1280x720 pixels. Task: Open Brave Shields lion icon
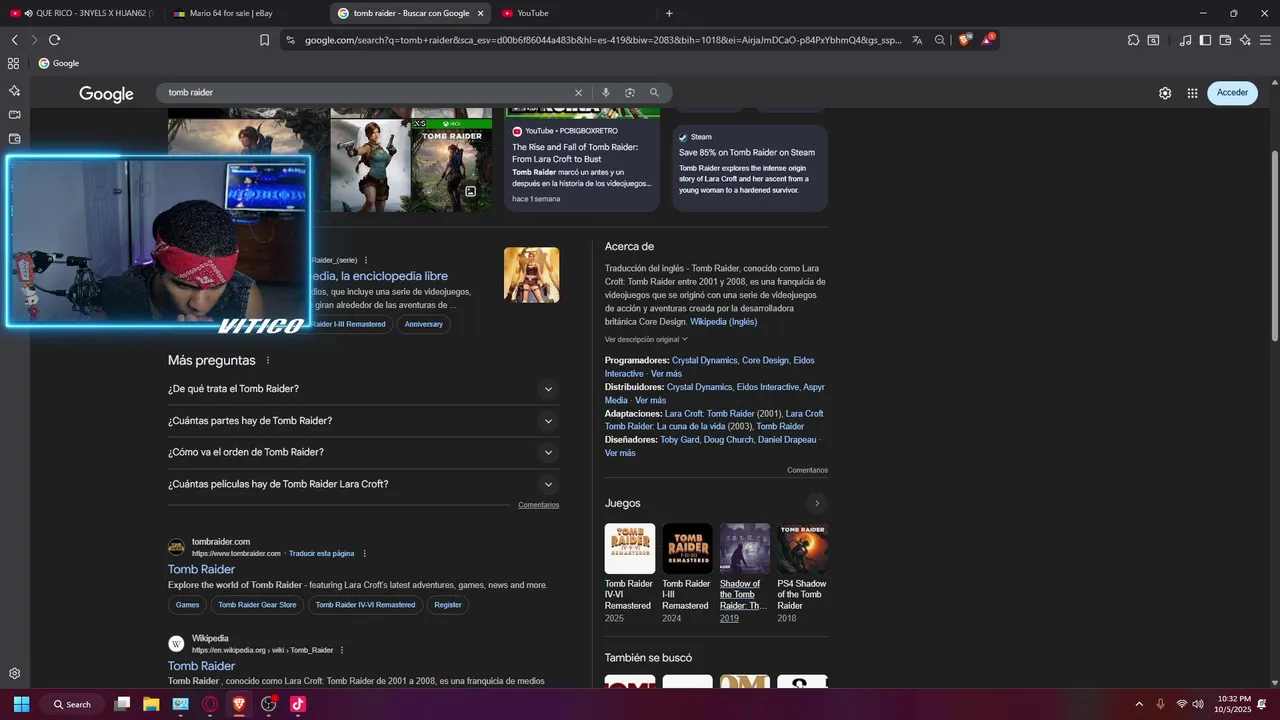pos(965,40)
